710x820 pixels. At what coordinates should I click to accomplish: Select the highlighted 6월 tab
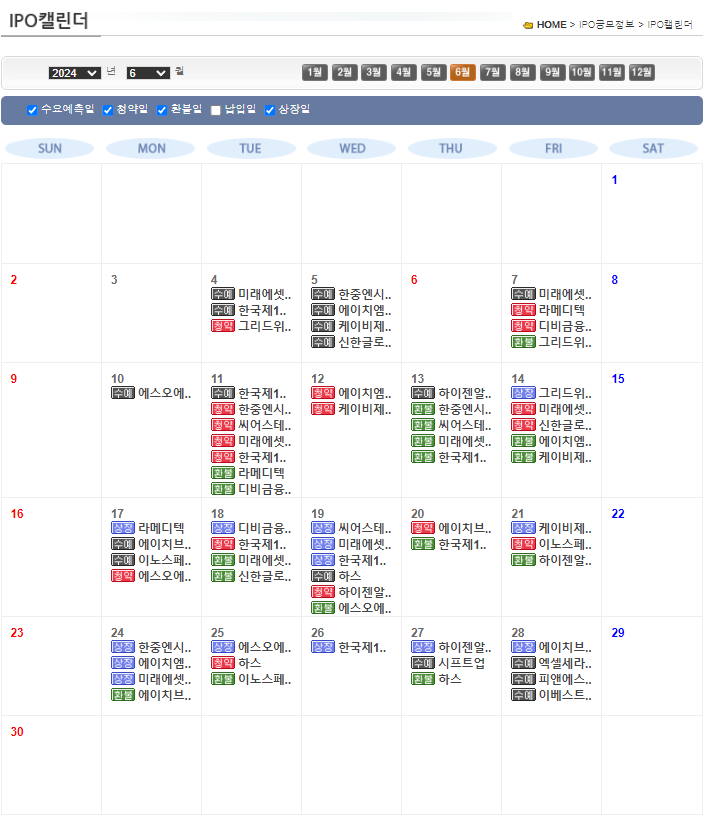tap(462, 72)
